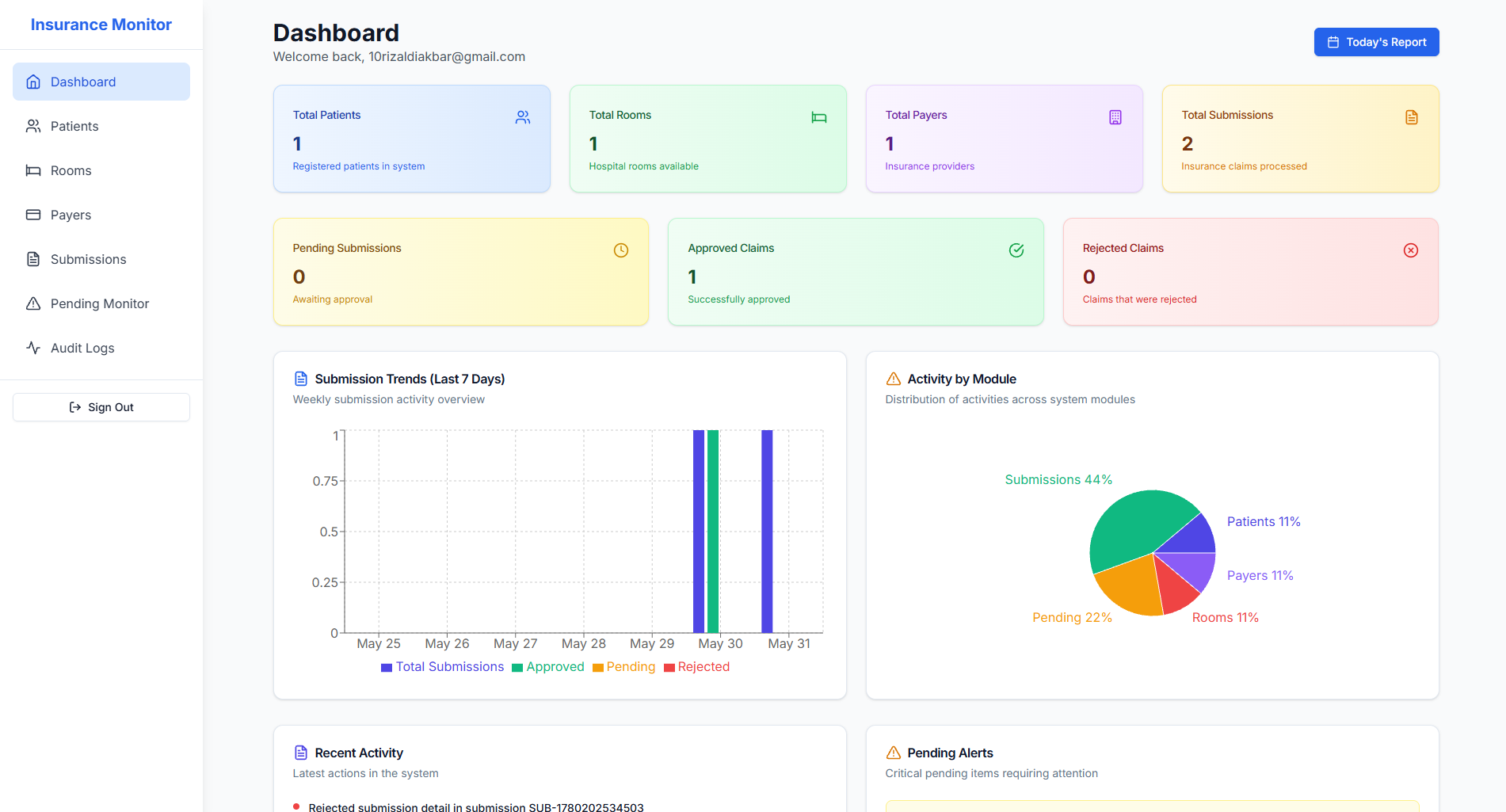
Task: Click the 'Patients 11%' pie label
Action: click(x=1264, y=522)
